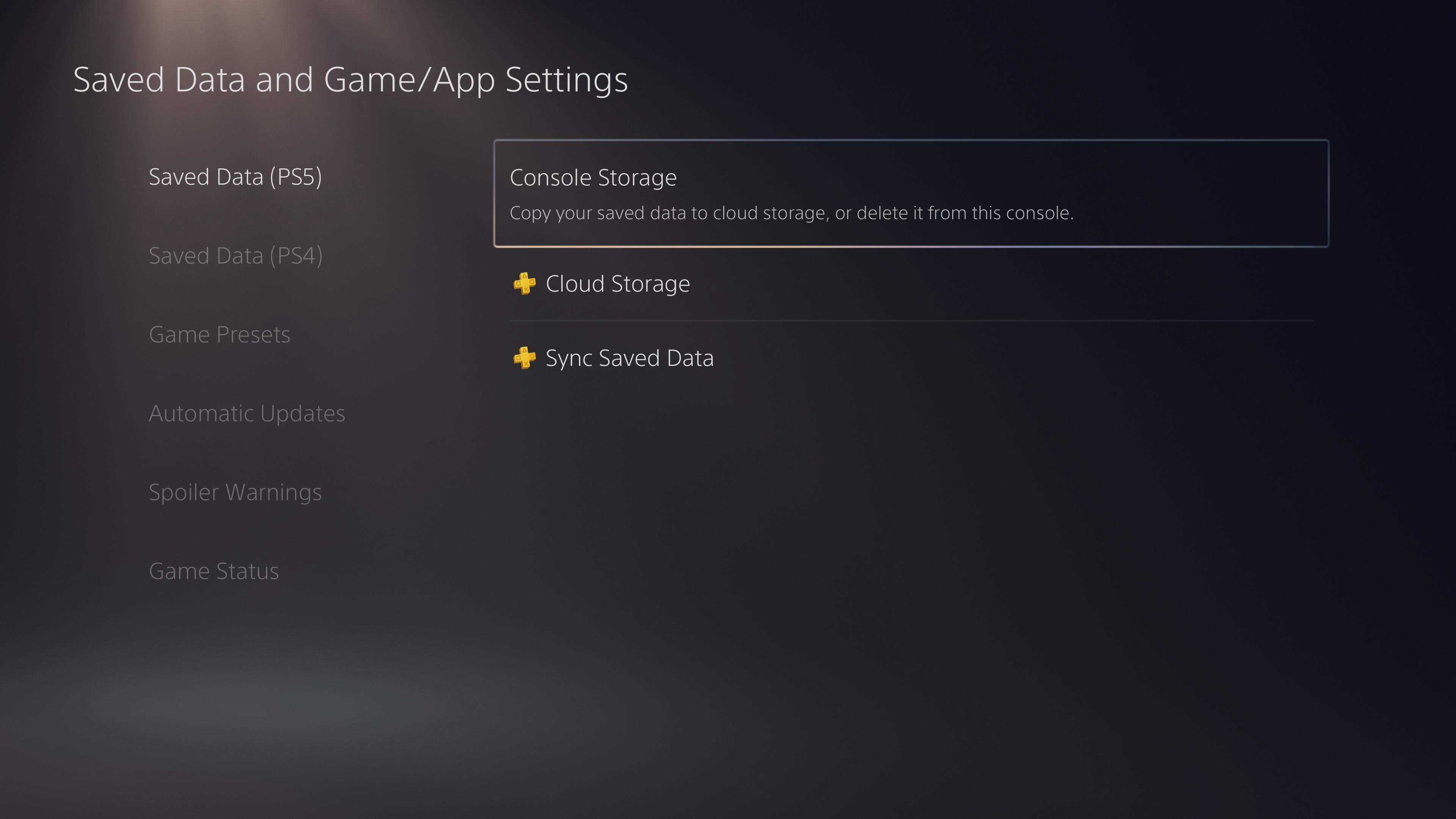Select the Game Status category
Viewport: 1456px width, 819px height.
point(213,571)
